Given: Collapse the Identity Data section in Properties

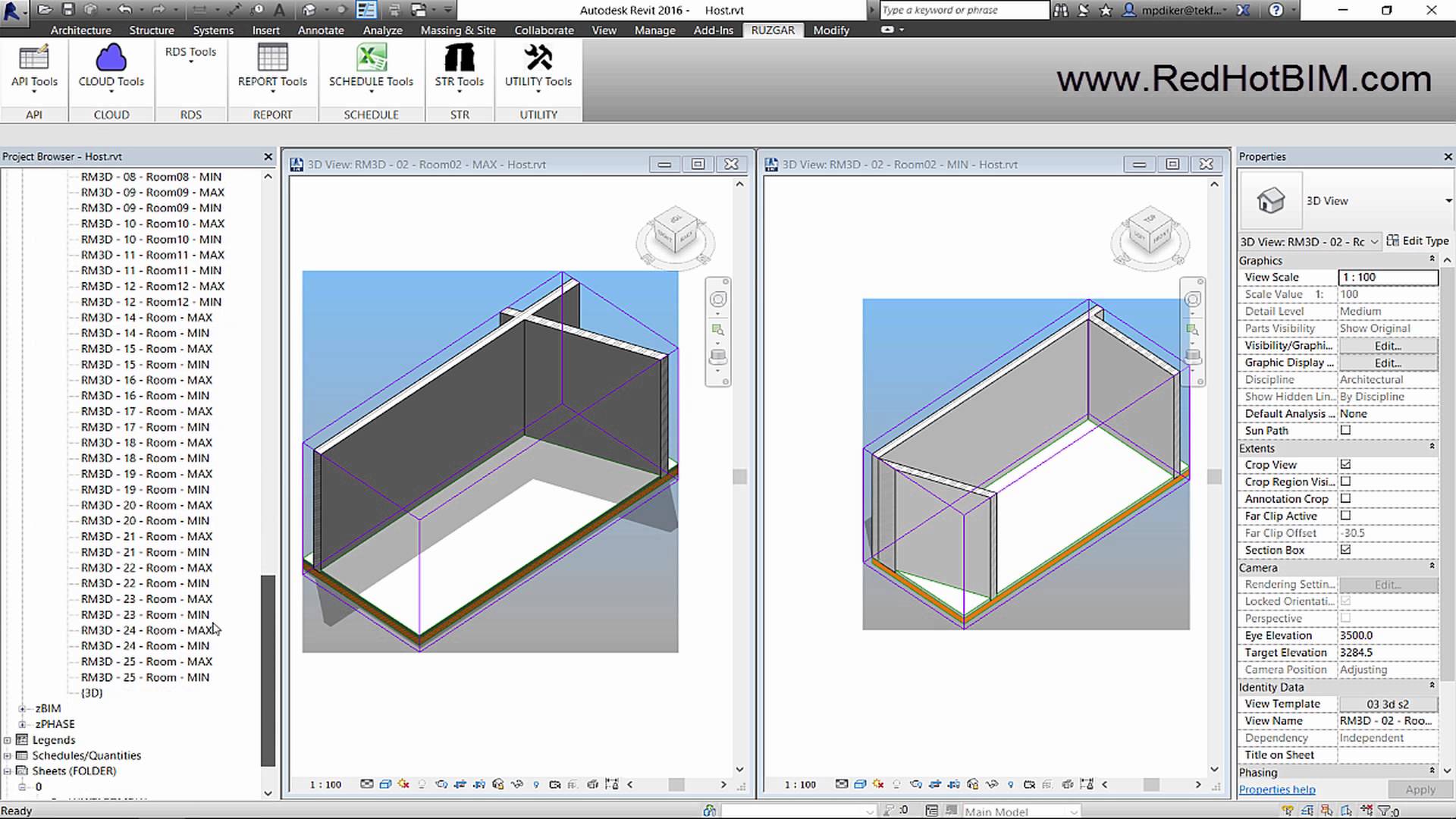Looking at the screenshot, I should (1432, 686).
